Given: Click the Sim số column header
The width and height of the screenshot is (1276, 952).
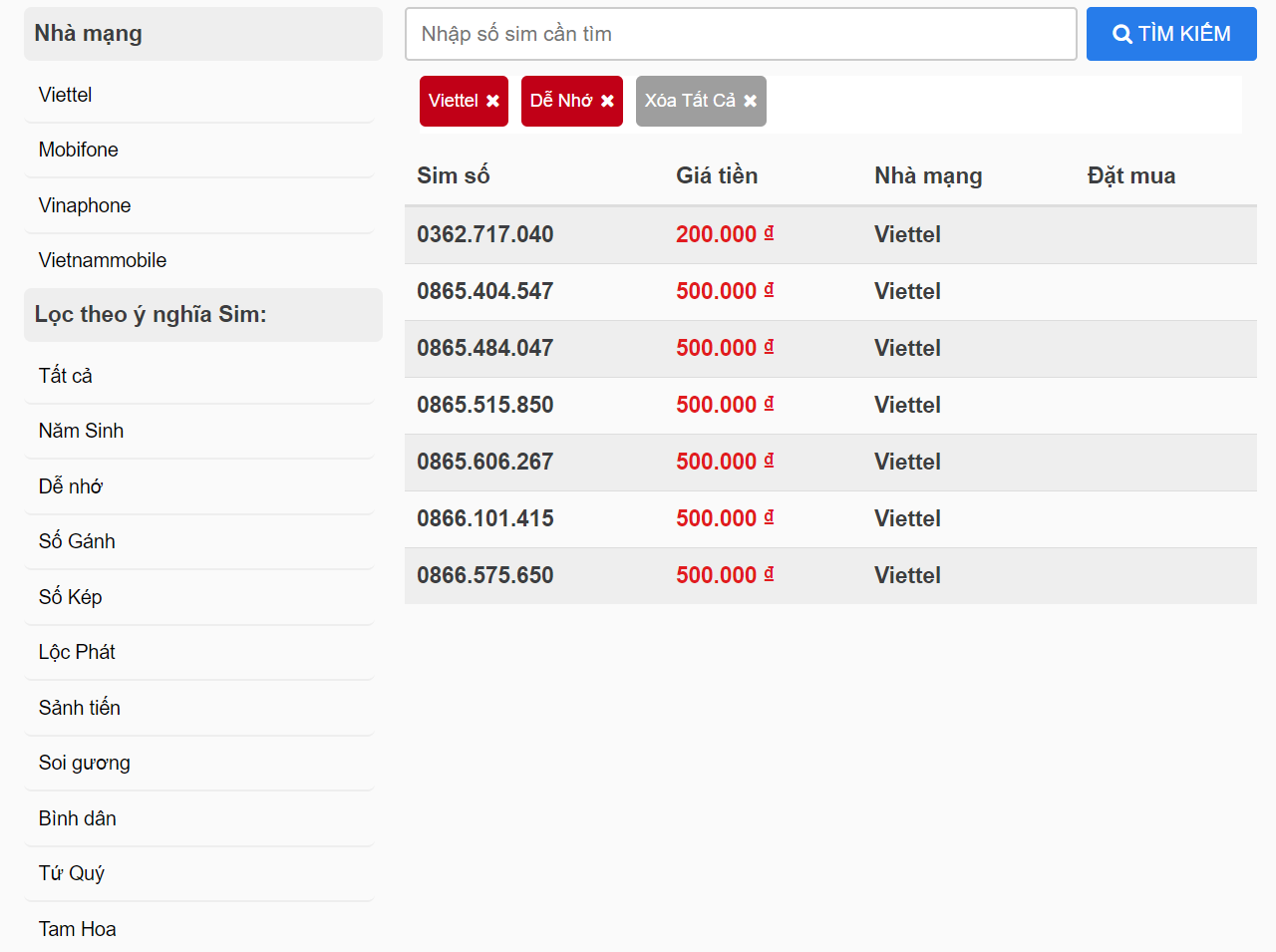Looking at the screenshot, I should (x=454, y=175).
